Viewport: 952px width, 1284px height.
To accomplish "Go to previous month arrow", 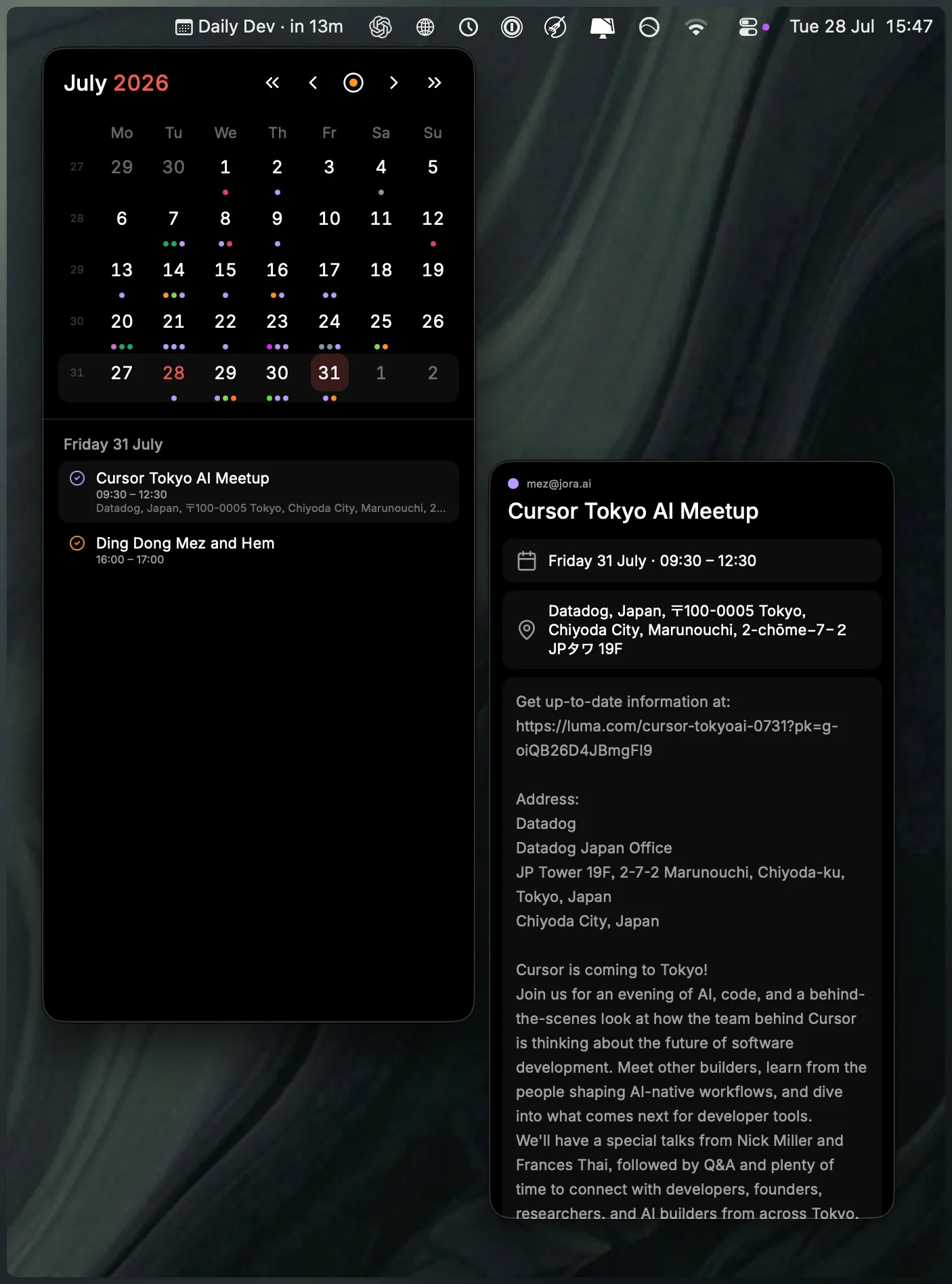I will pyautogui.click(x=313, y=83).
